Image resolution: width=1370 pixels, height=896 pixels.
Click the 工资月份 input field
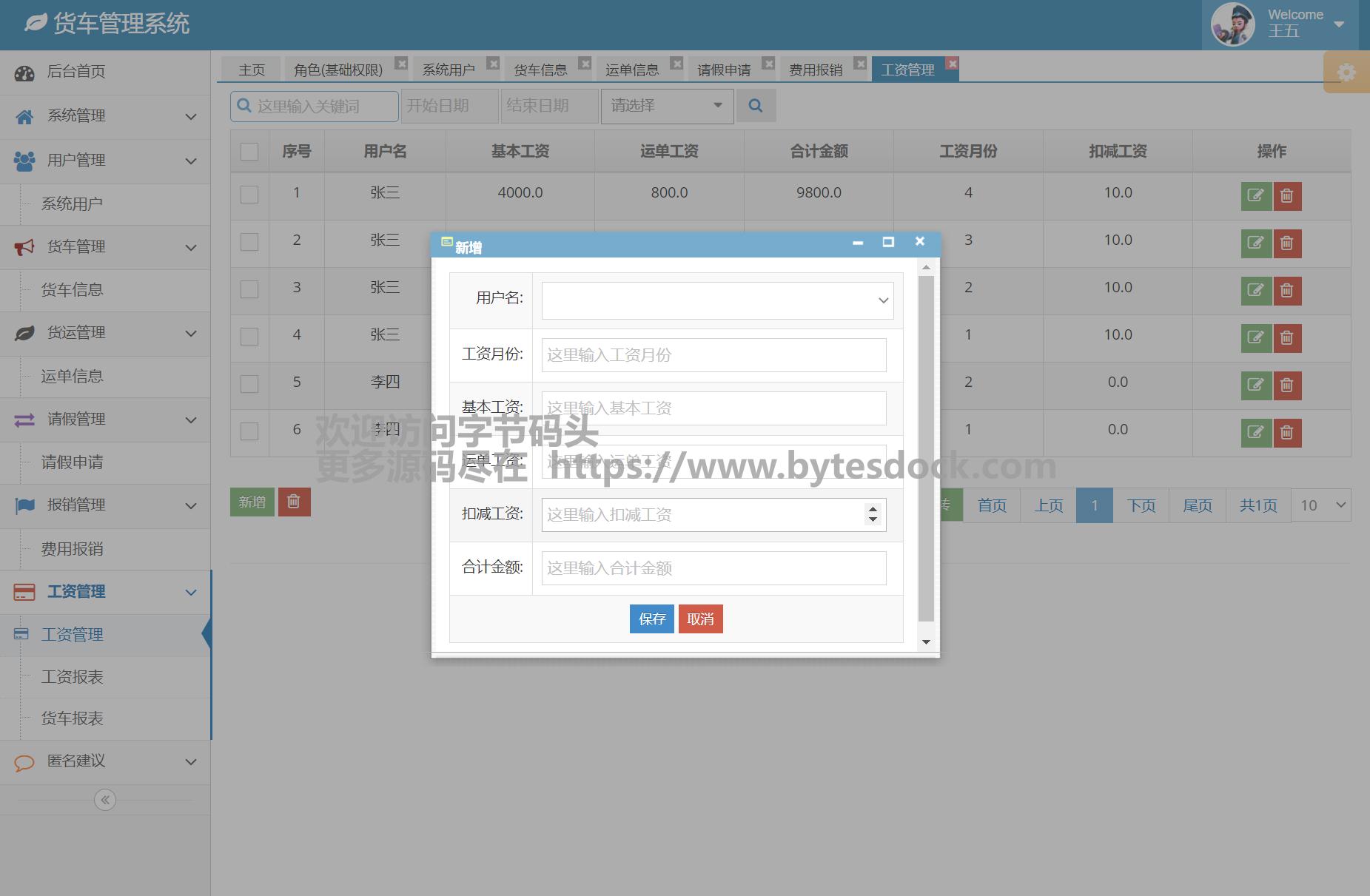coord(713,355)
